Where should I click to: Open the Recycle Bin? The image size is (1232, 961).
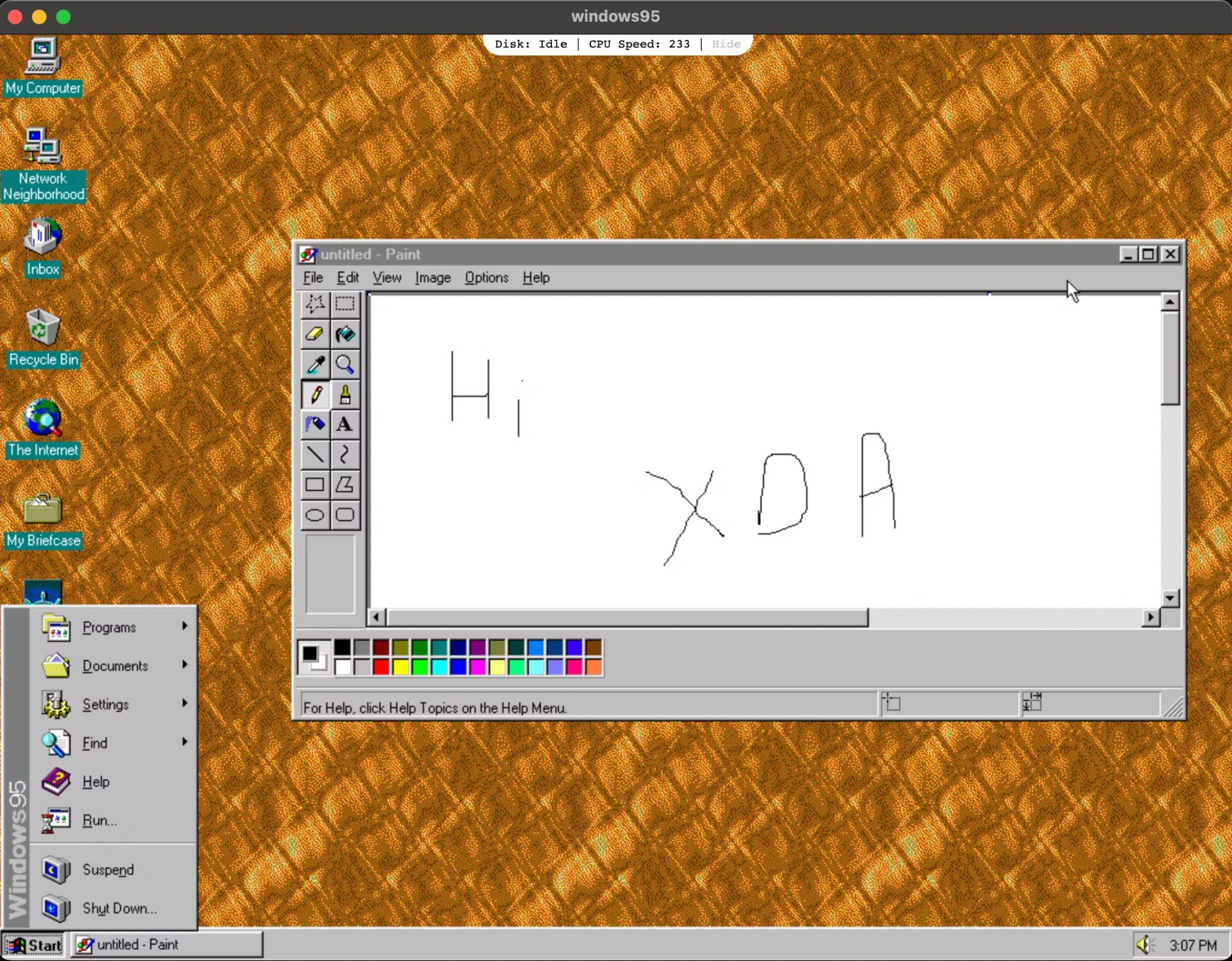43,338
